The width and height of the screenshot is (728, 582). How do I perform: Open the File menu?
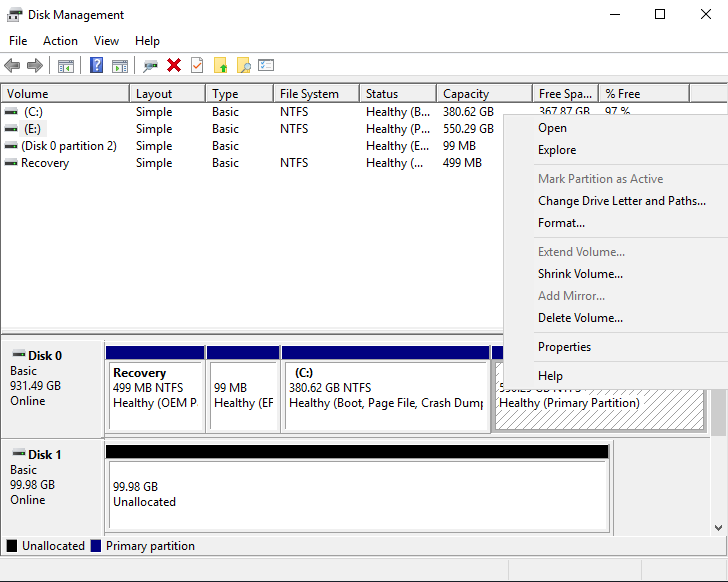(18, 41)
